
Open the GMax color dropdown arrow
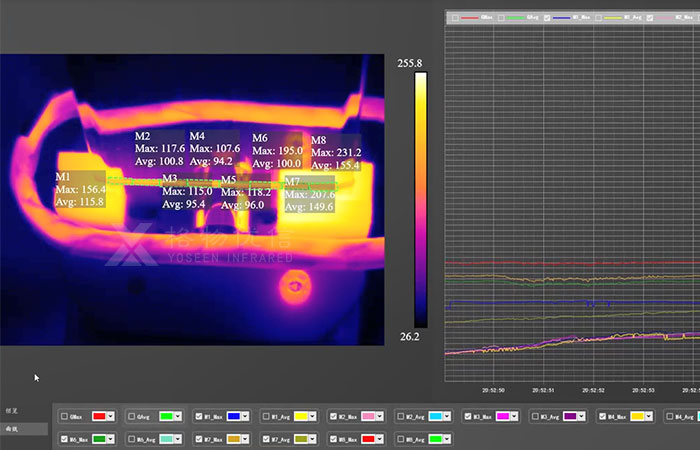112,416
